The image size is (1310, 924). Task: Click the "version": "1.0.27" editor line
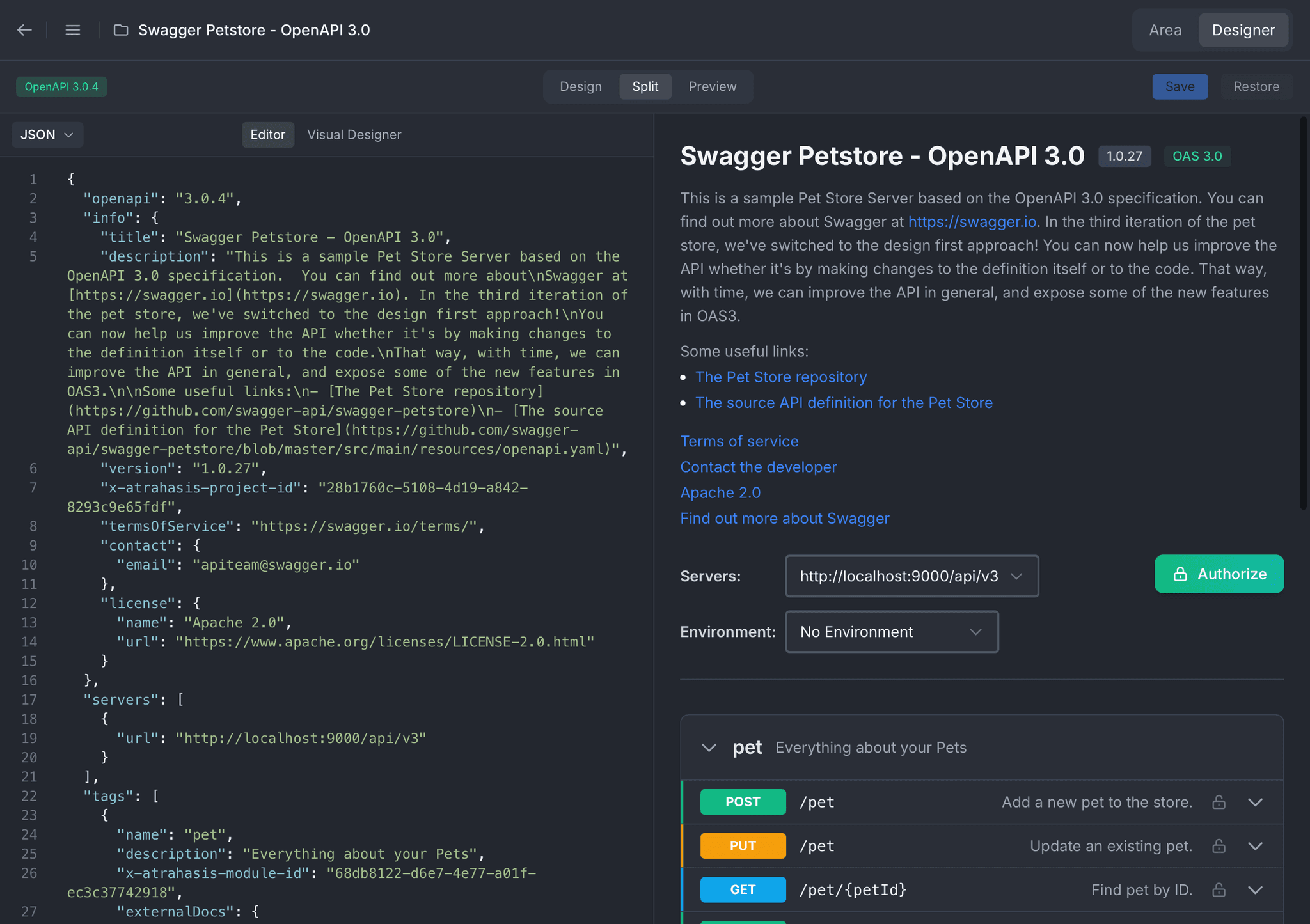(x=184, y=469)
